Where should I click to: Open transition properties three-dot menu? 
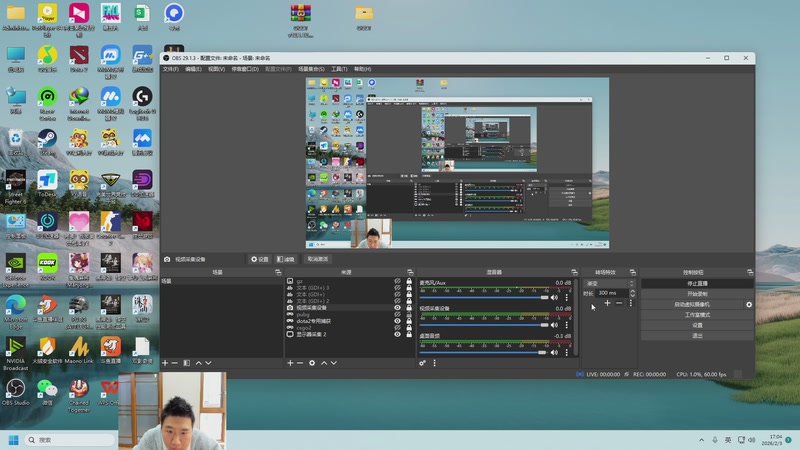click(631, 303)
